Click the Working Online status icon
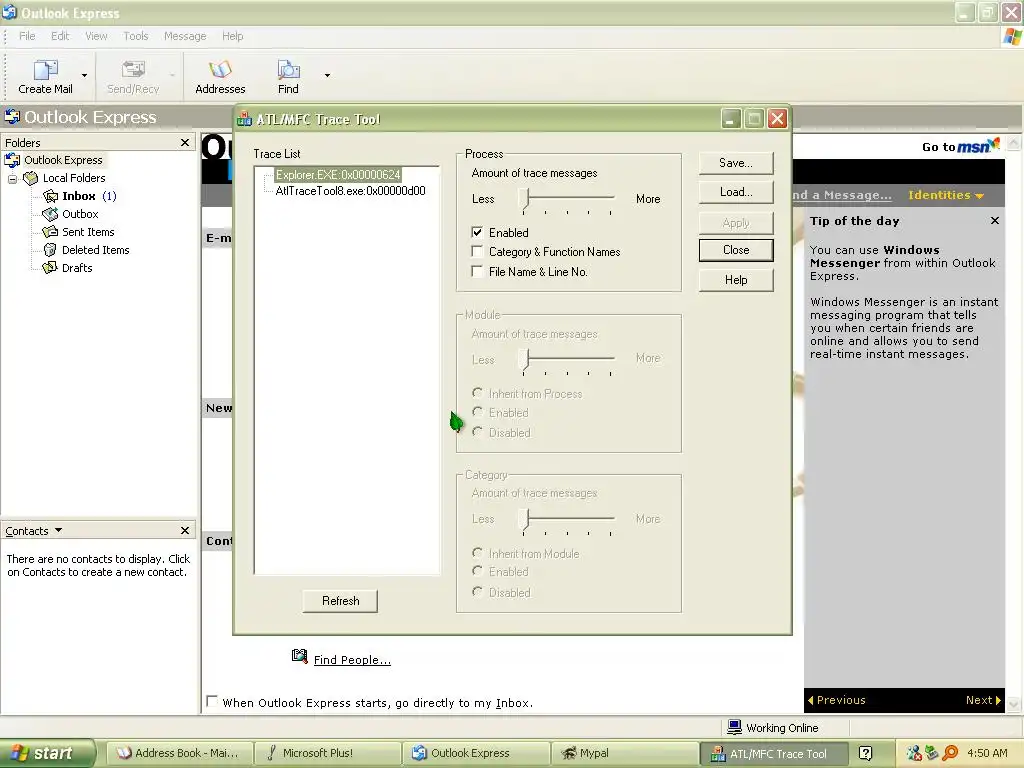Screen dimensions: 1024x768 coord(735,727)
